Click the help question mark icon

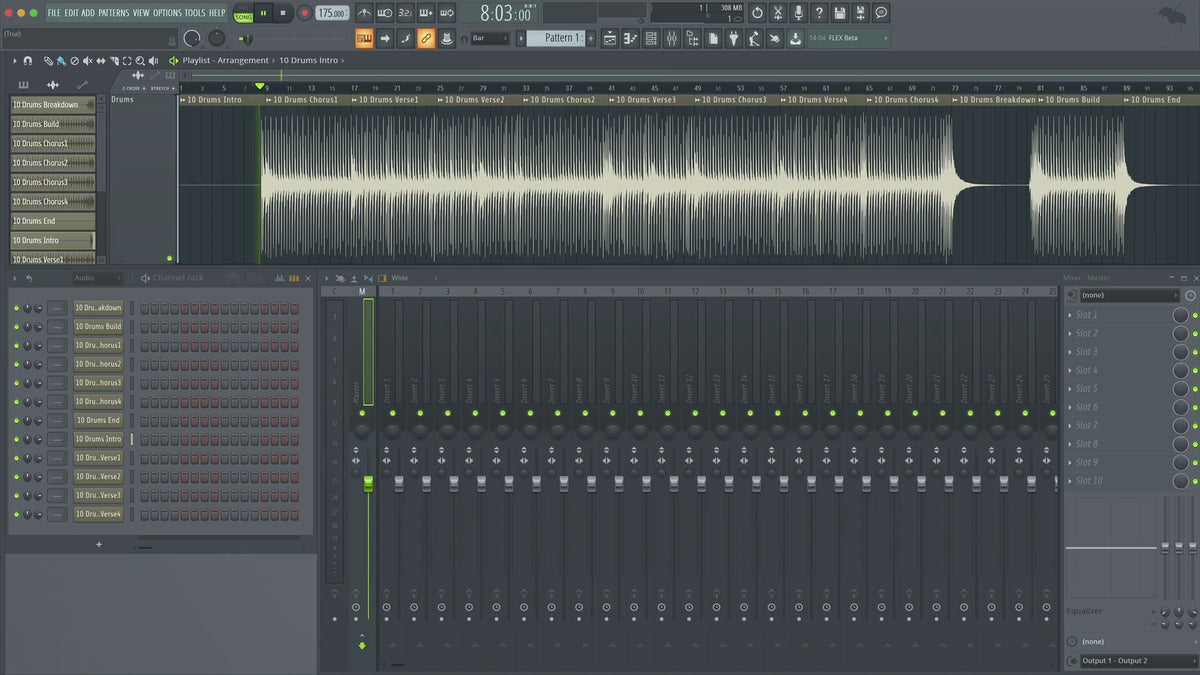tap(819, 13)
